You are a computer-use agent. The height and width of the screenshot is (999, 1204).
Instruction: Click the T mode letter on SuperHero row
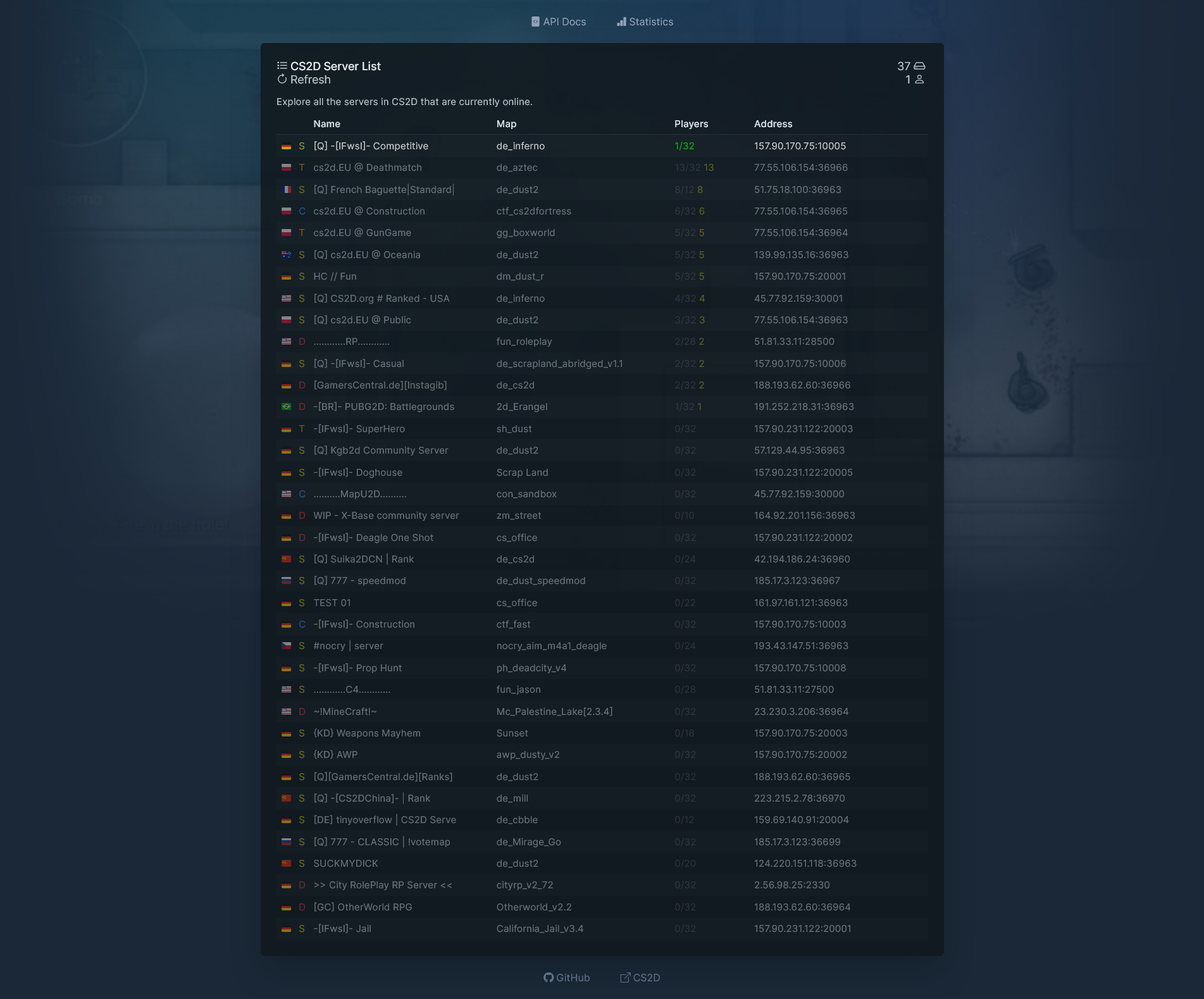tap(302, 429)
